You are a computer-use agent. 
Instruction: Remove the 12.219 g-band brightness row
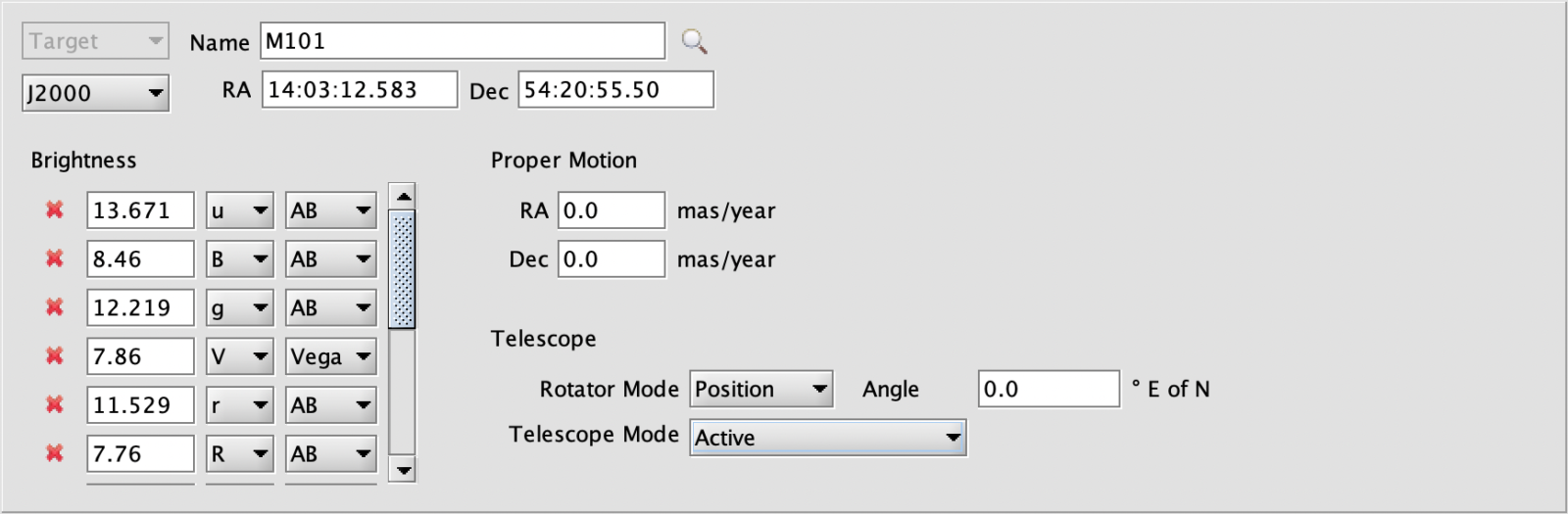(x=55, y=307)
